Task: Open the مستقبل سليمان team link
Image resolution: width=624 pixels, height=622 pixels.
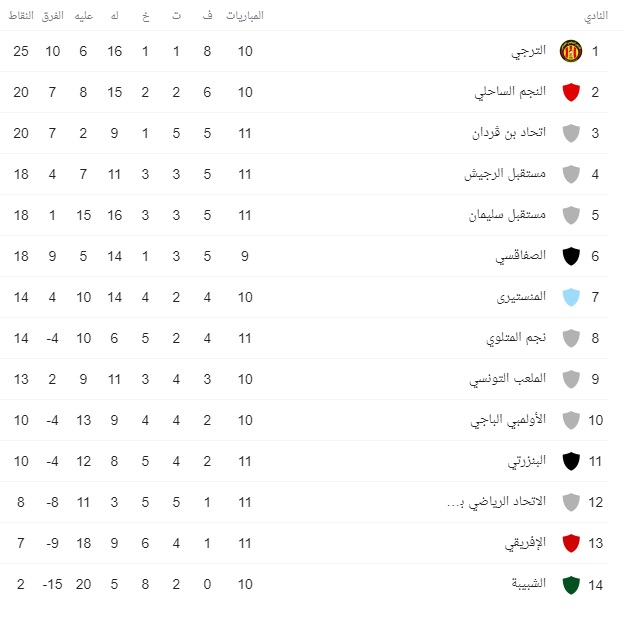Action: 507,215
